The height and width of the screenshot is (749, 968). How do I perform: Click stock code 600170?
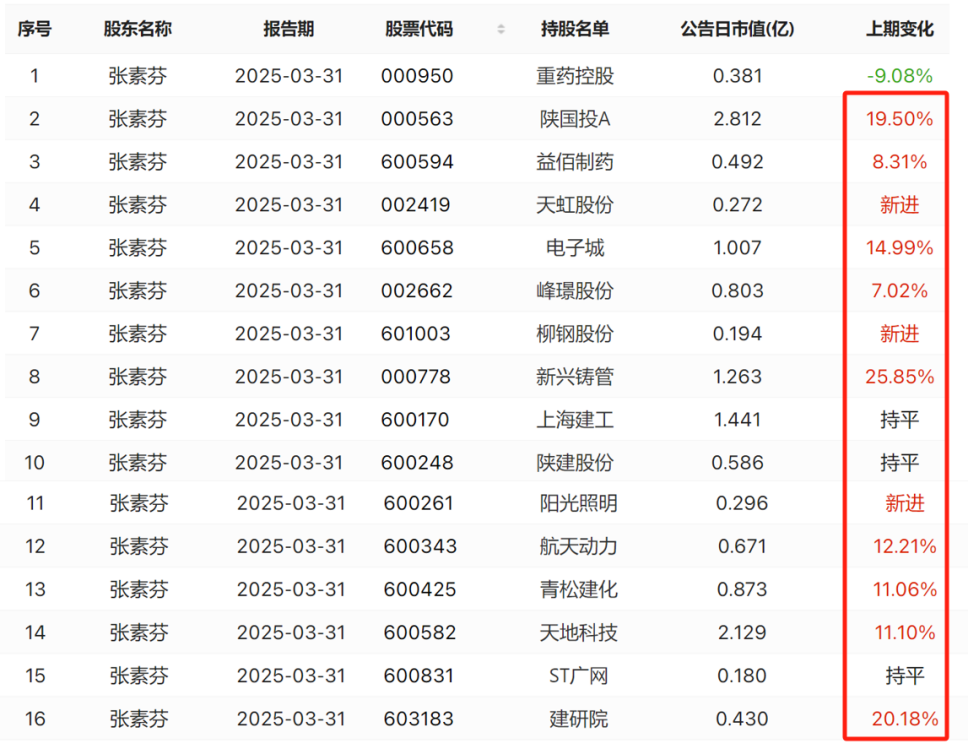pyautogui.click(x=415, y=420)
